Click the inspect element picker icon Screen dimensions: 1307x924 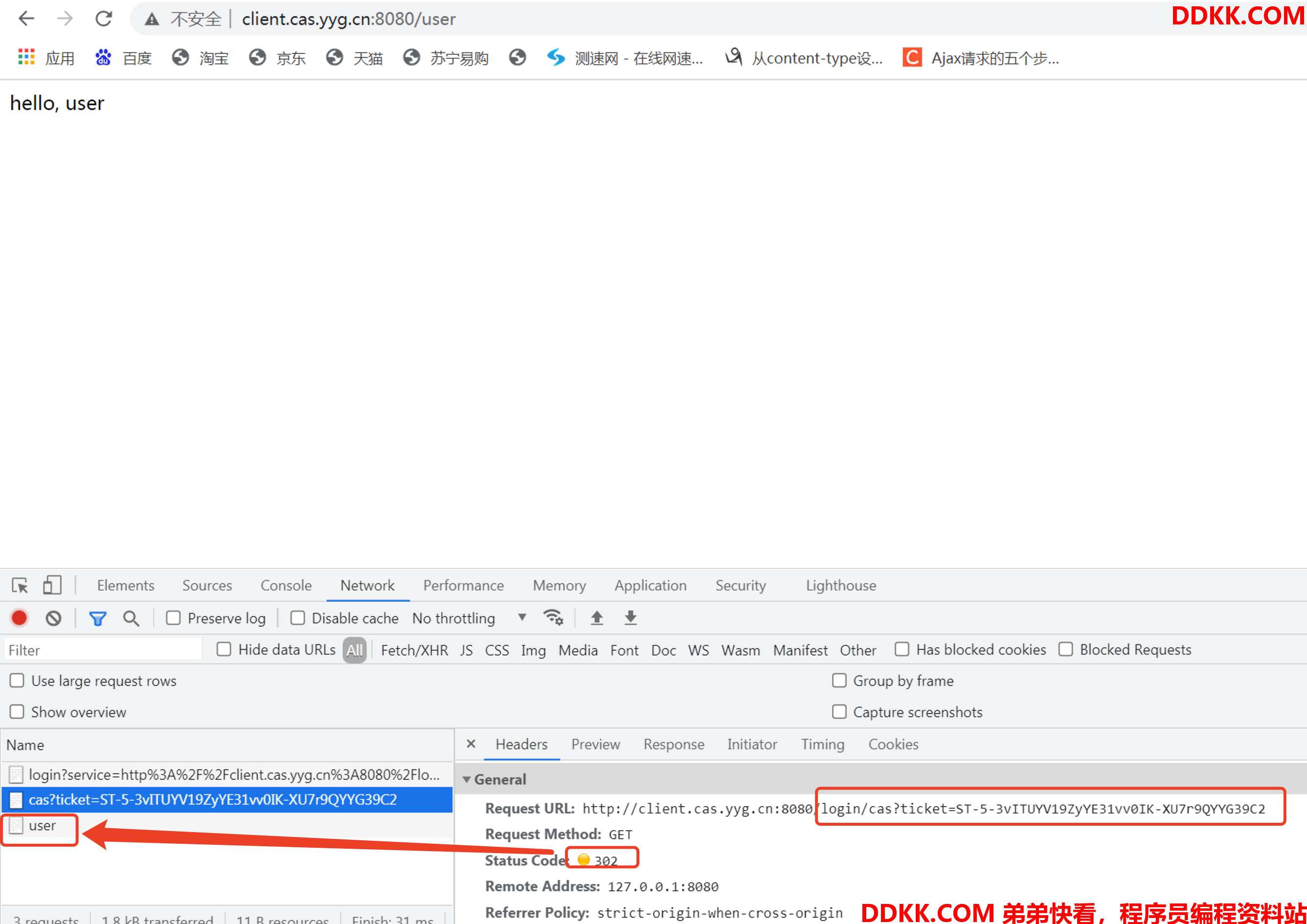(20, 586)
